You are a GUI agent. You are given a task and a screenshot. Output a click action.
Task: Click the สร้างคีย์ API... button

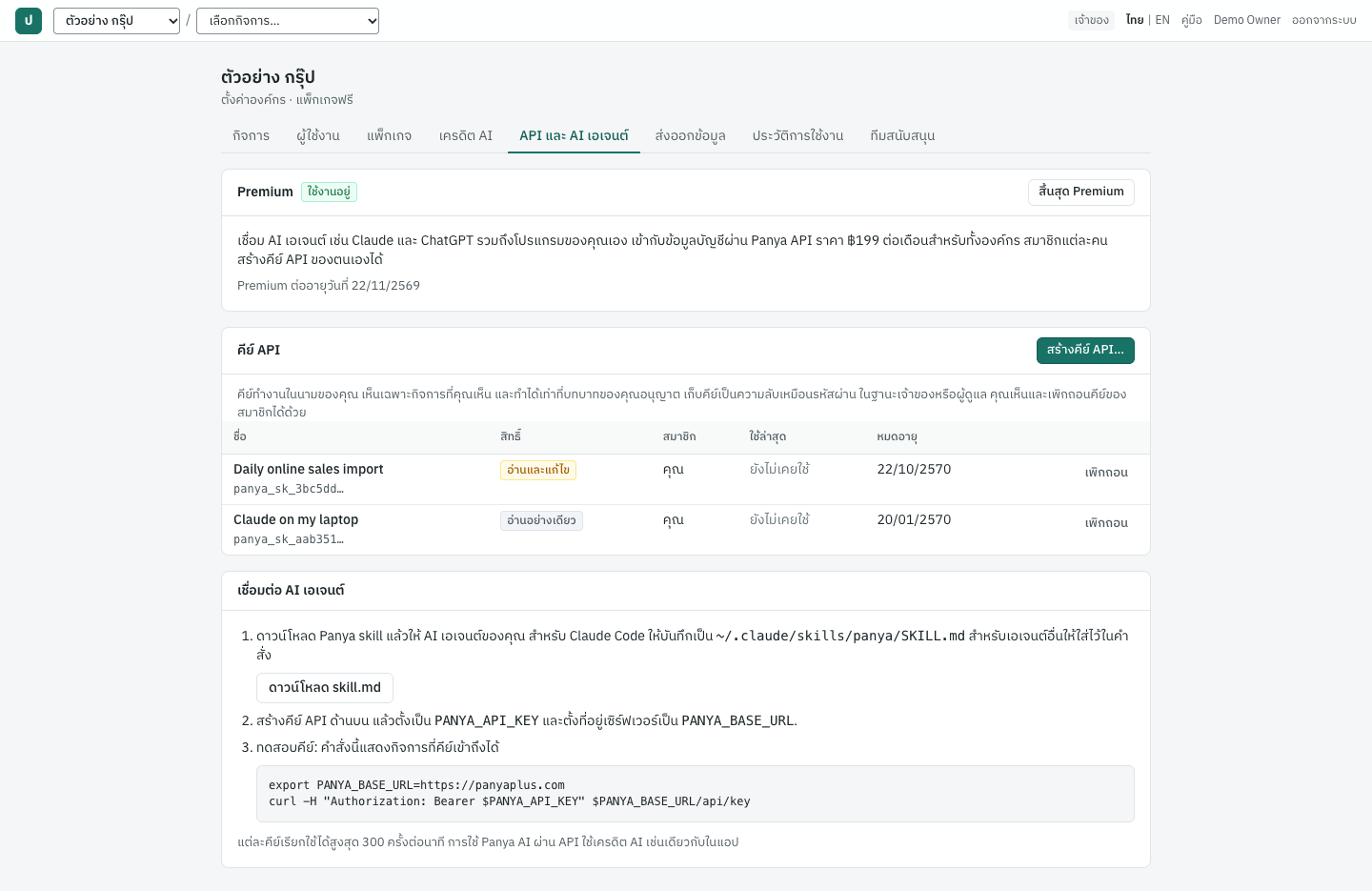coord(1085,351)
